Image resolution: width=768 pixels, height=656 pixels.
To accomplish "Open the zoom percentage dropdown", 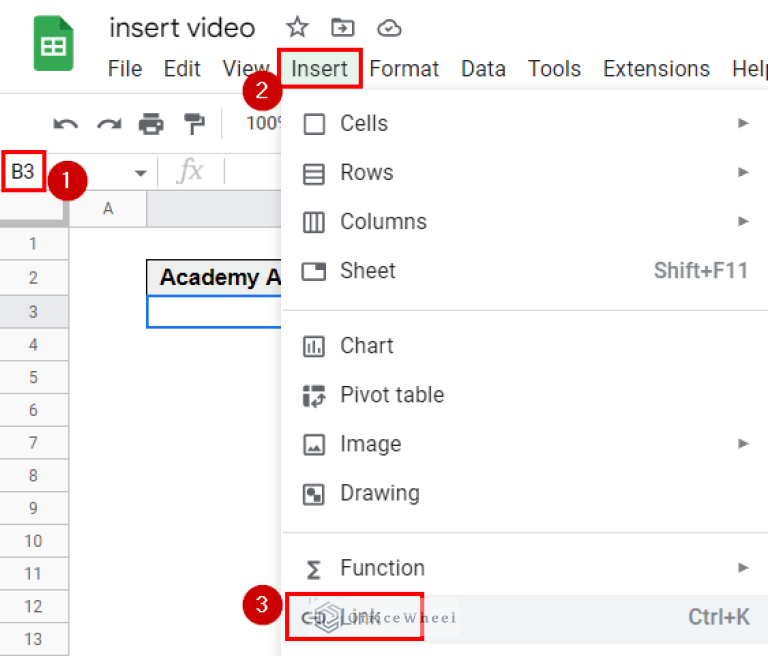I will (264, 123).
